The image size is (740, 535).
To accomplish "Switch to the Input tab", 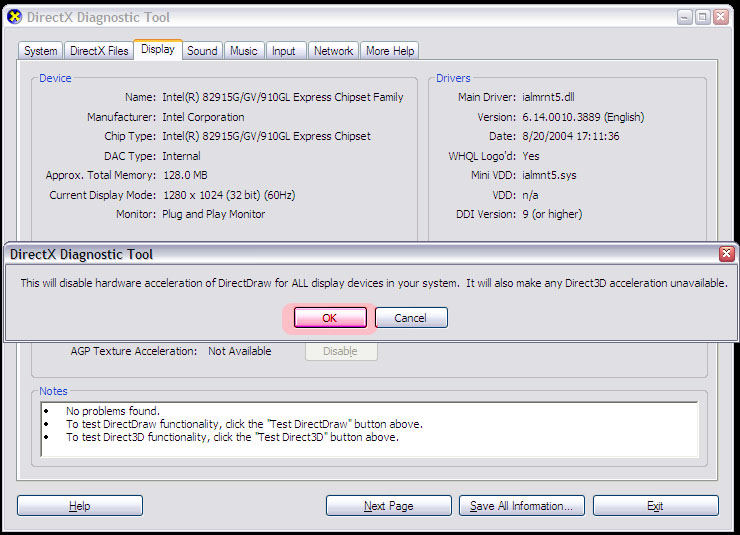I will click(x=284, y=51).
